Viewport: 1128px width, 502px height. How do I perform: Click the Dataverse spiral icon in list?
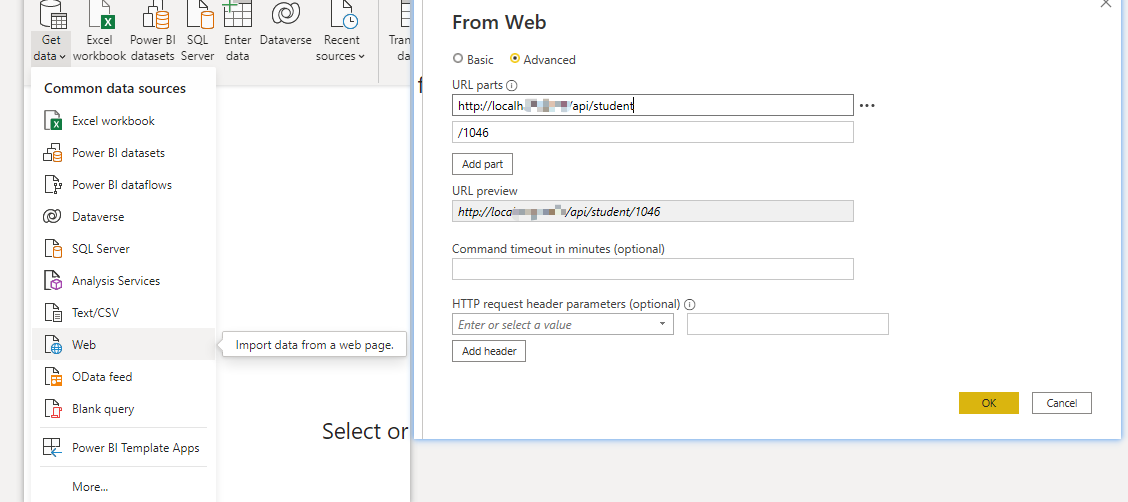53,216
